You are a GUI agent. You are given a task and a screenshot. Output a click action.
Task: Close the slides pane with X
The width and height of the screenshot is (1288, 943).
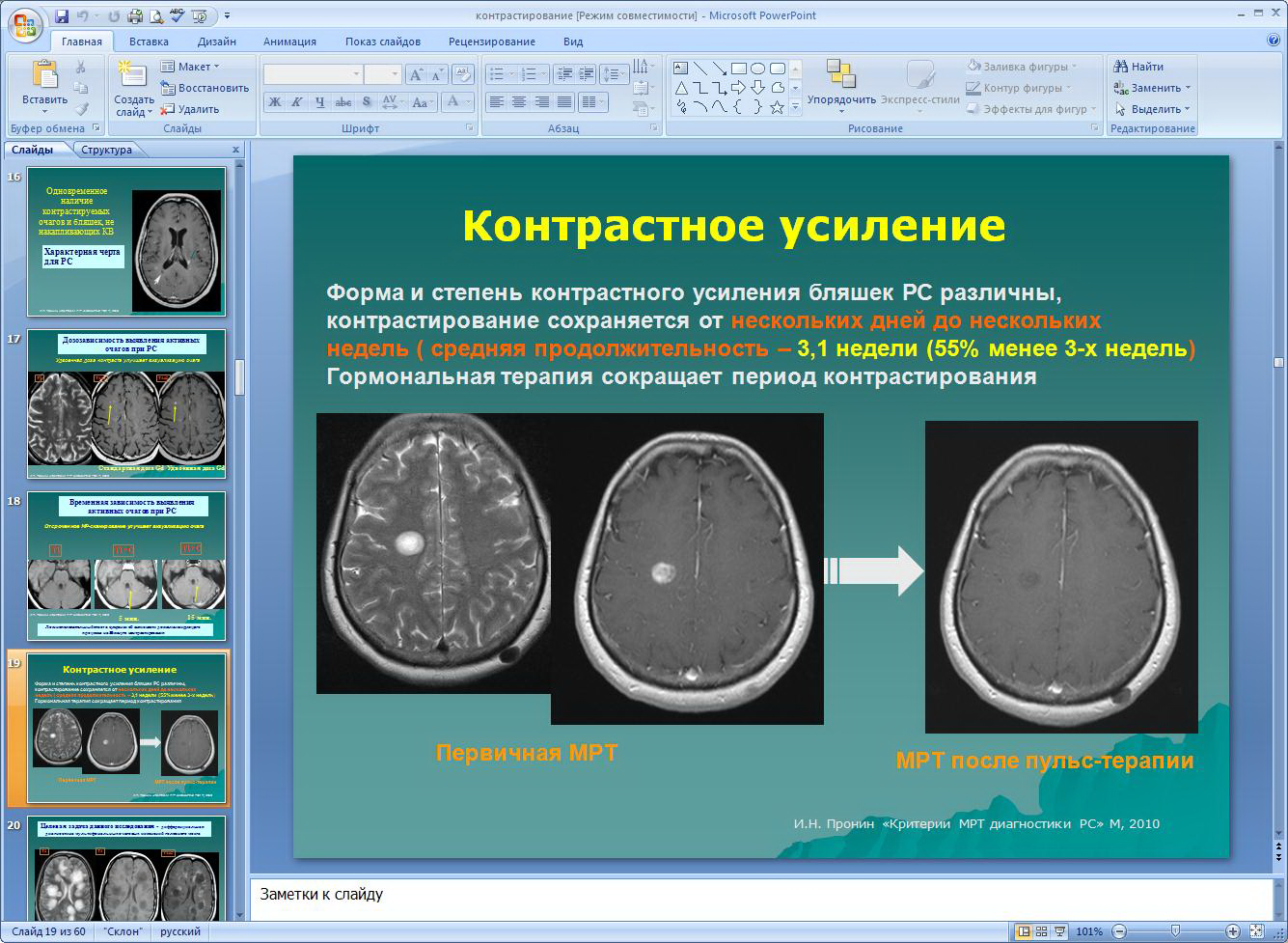(x=235, y=150)
